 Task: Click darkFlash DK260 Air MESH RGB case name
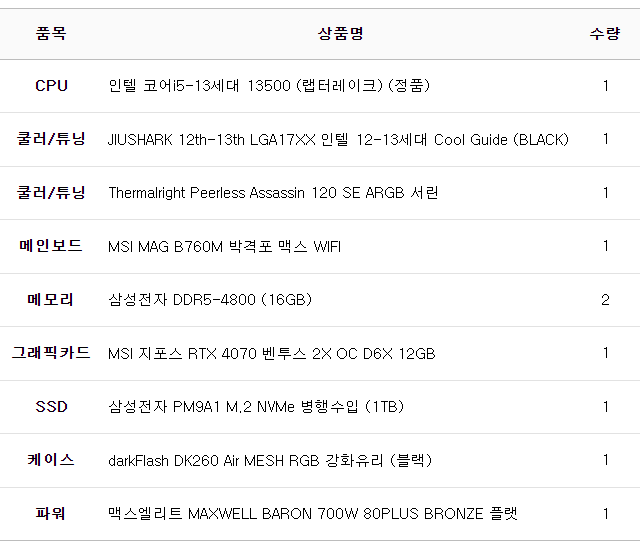coord(269,461)
